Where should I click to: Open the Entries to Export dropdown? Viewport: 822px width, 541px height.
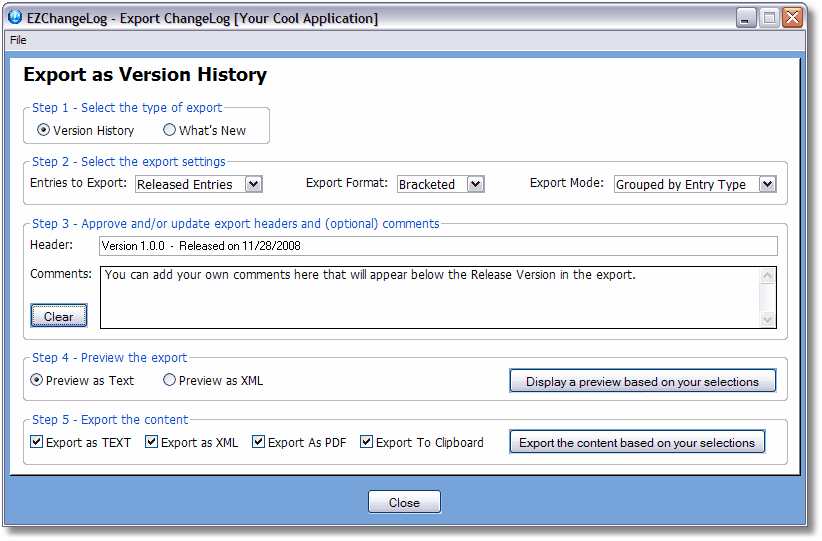[254, 184]
